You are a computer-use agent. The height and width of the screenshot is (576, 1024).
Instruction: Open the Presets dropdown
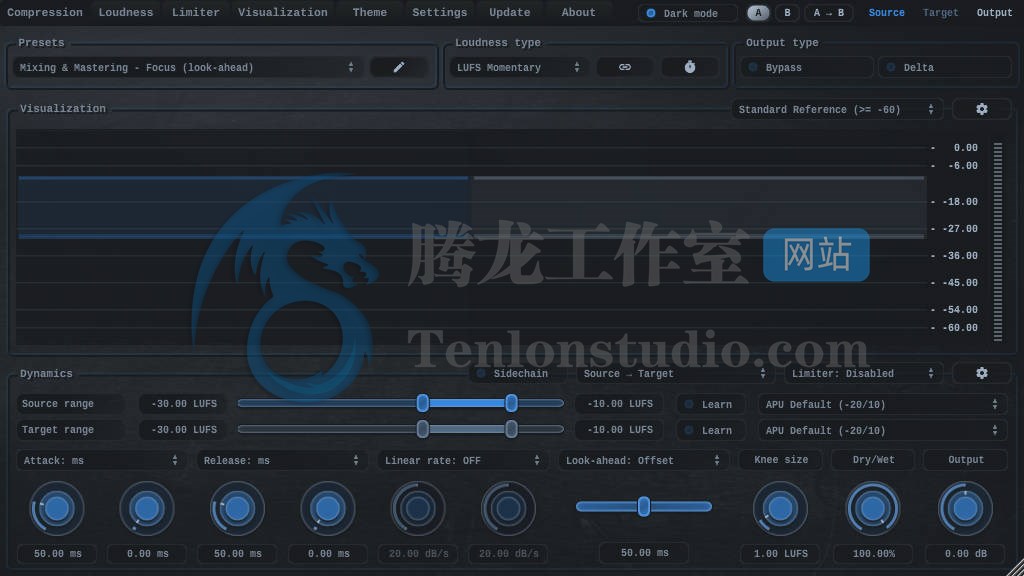[x=187, y=67]
